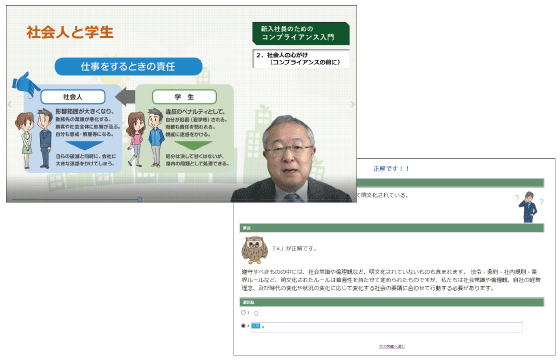Click the 学生 label box
Screen dimensions: 560x360
[184, 97]
